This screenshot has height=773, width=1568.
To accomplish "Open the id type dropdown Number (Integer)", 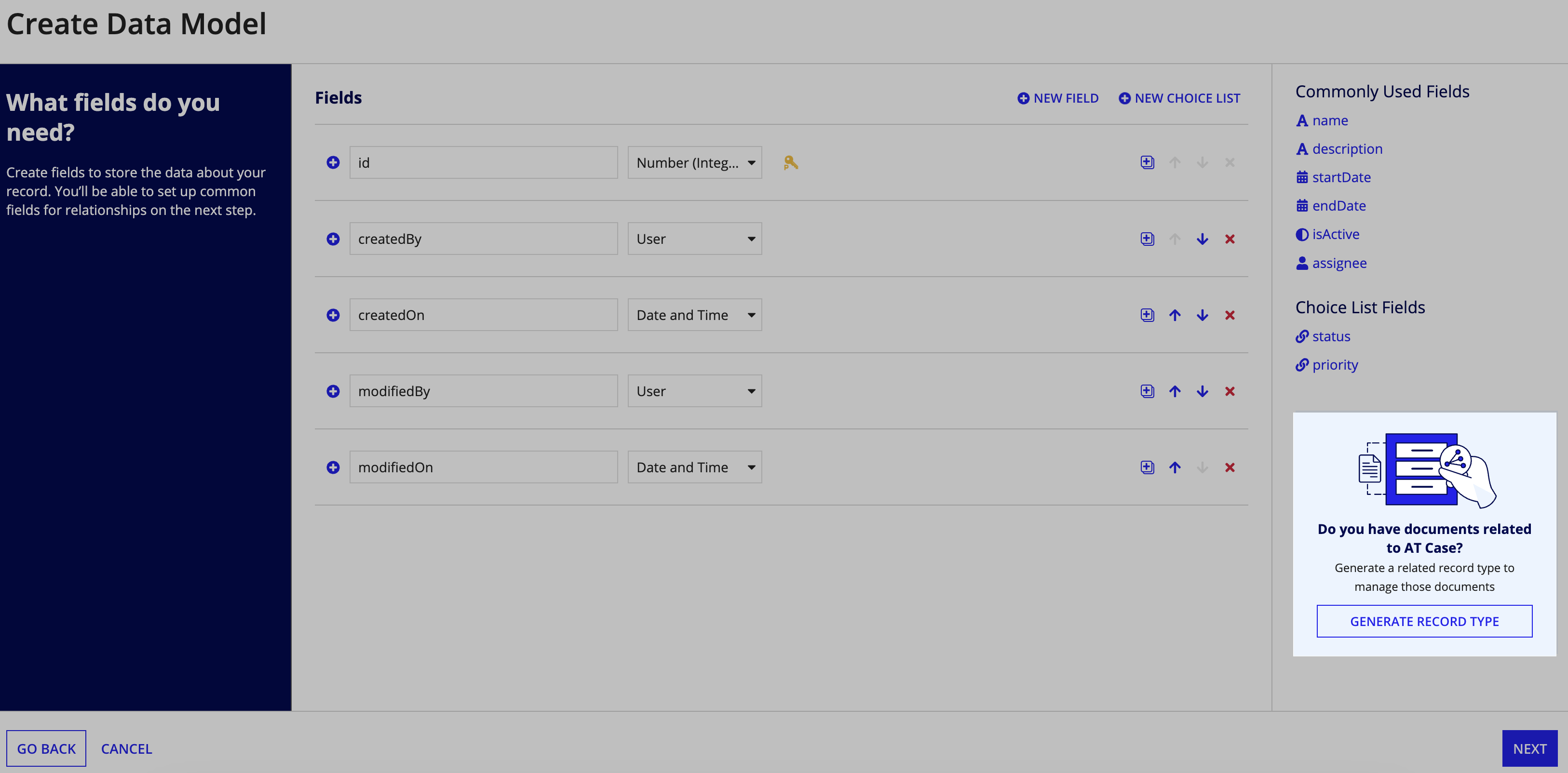I will tap(694, 162).
